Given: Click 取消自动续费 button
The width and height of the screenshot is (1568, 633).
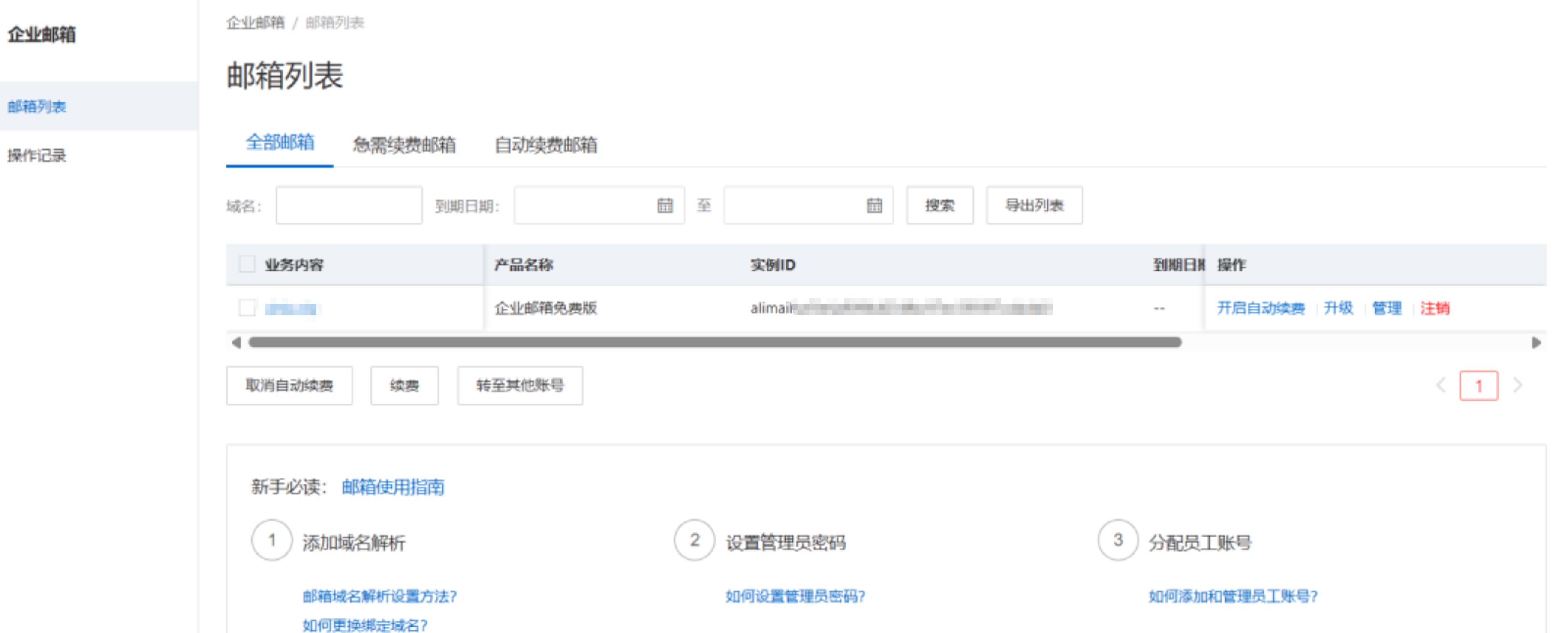Looking at the screenshot, I should coord(289,385).
